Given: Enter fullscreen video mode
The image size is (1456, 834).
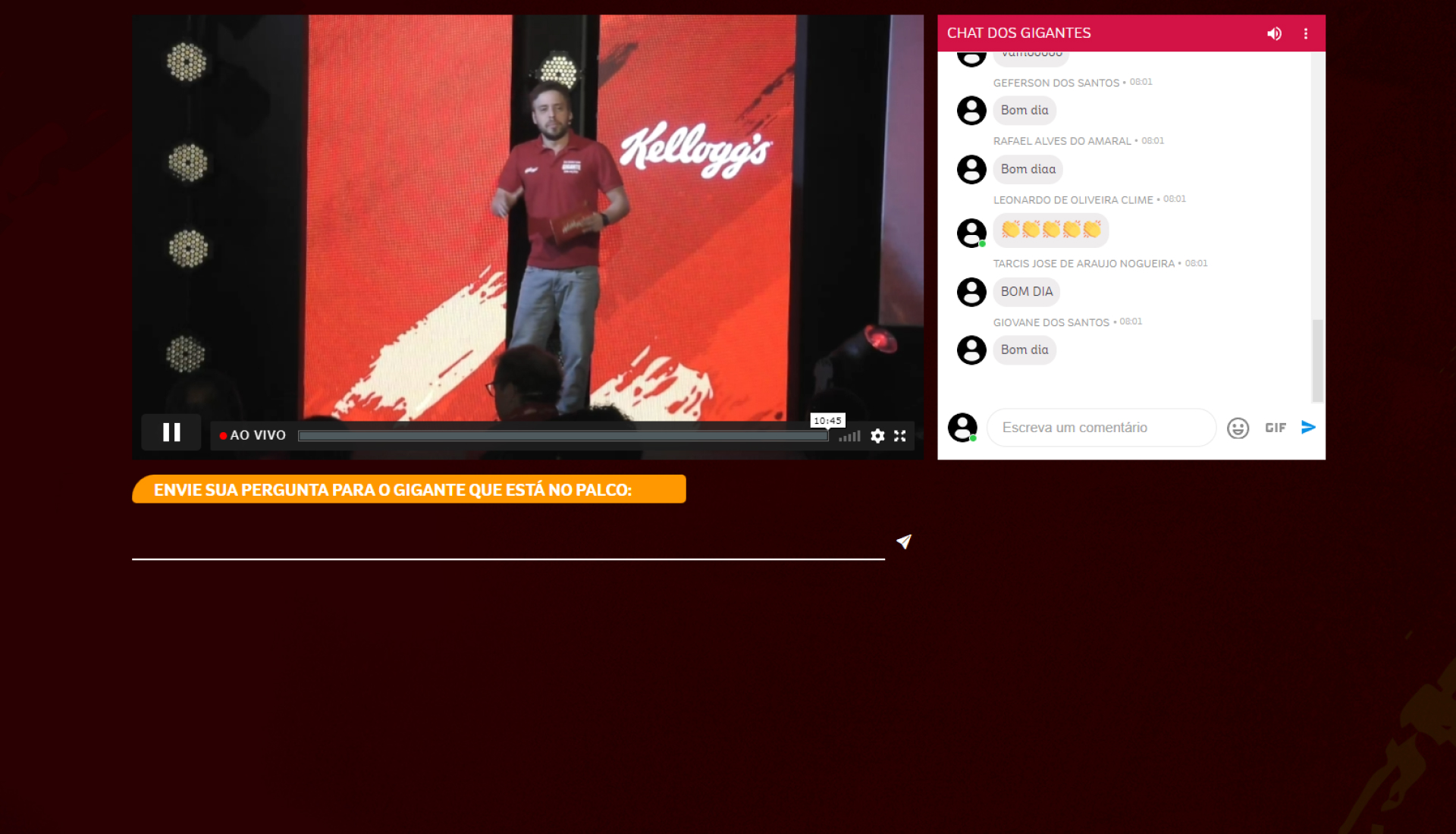Looking at the screenshot, I should point(900,436).
